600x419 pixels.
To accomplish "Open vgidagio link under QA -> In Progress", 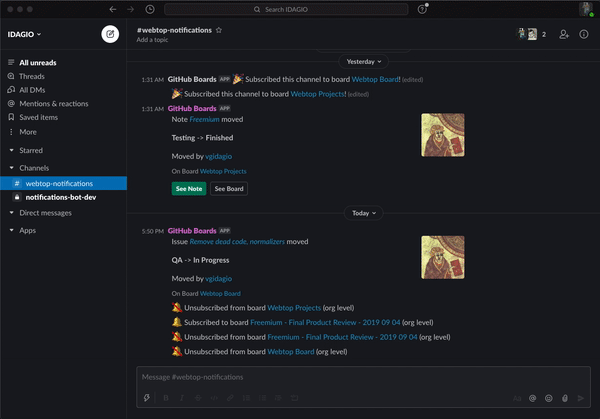I will pyautogui.click(x=218, y=279).
